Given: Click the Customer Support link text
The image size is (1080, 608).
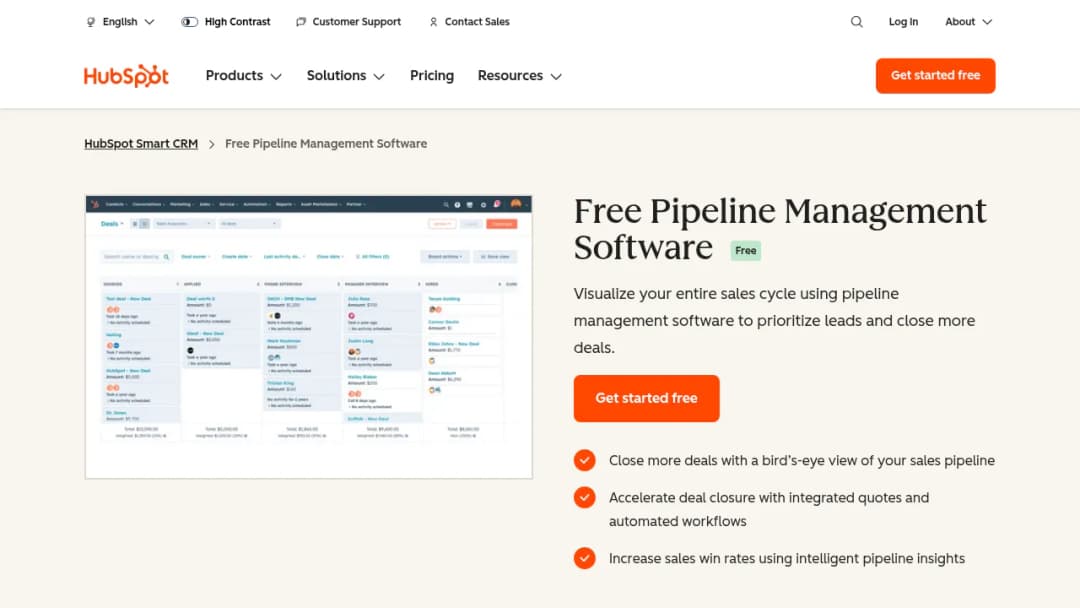Looking at the screenshot, I should (x=356, y=22).
